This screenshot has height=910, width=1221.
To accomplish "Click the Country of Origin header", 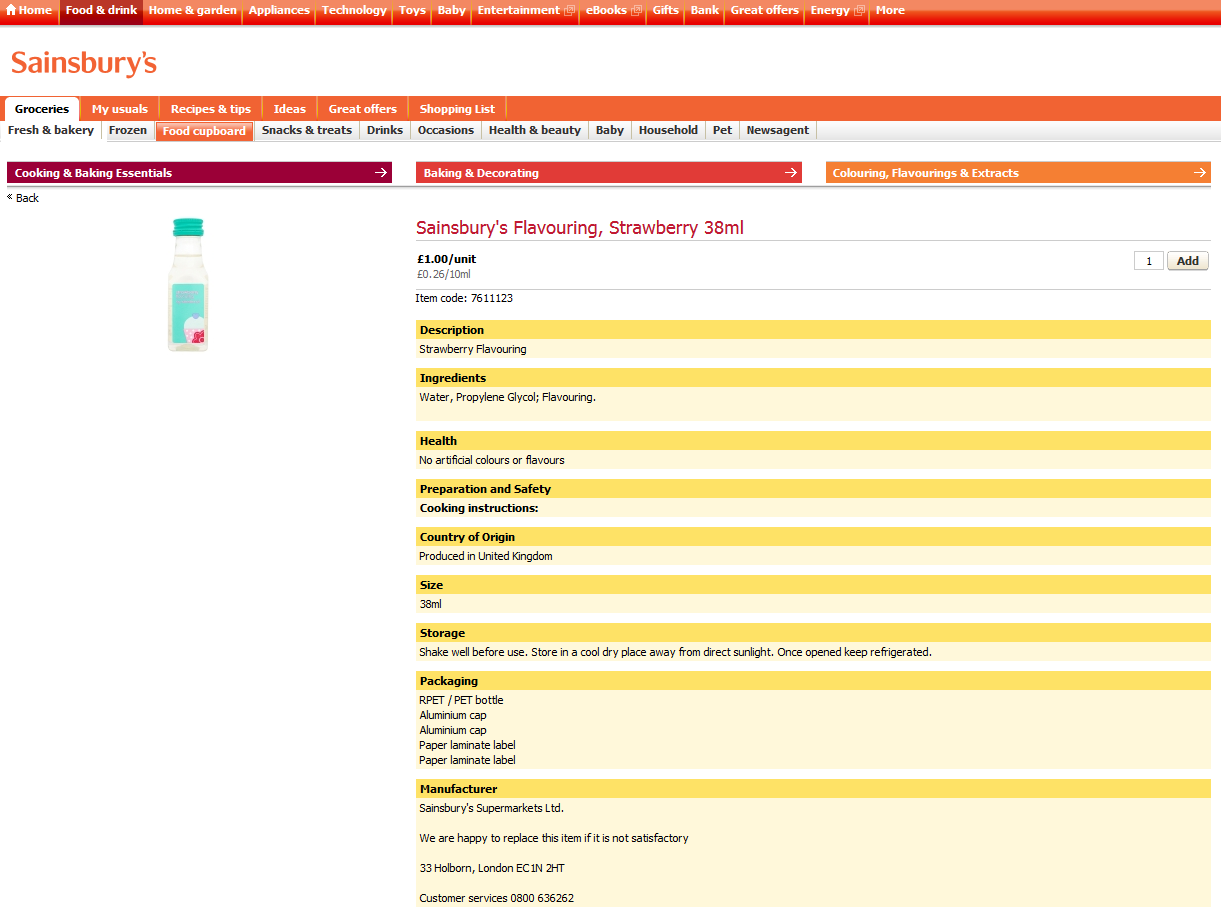I will click(x=813, y=537).
